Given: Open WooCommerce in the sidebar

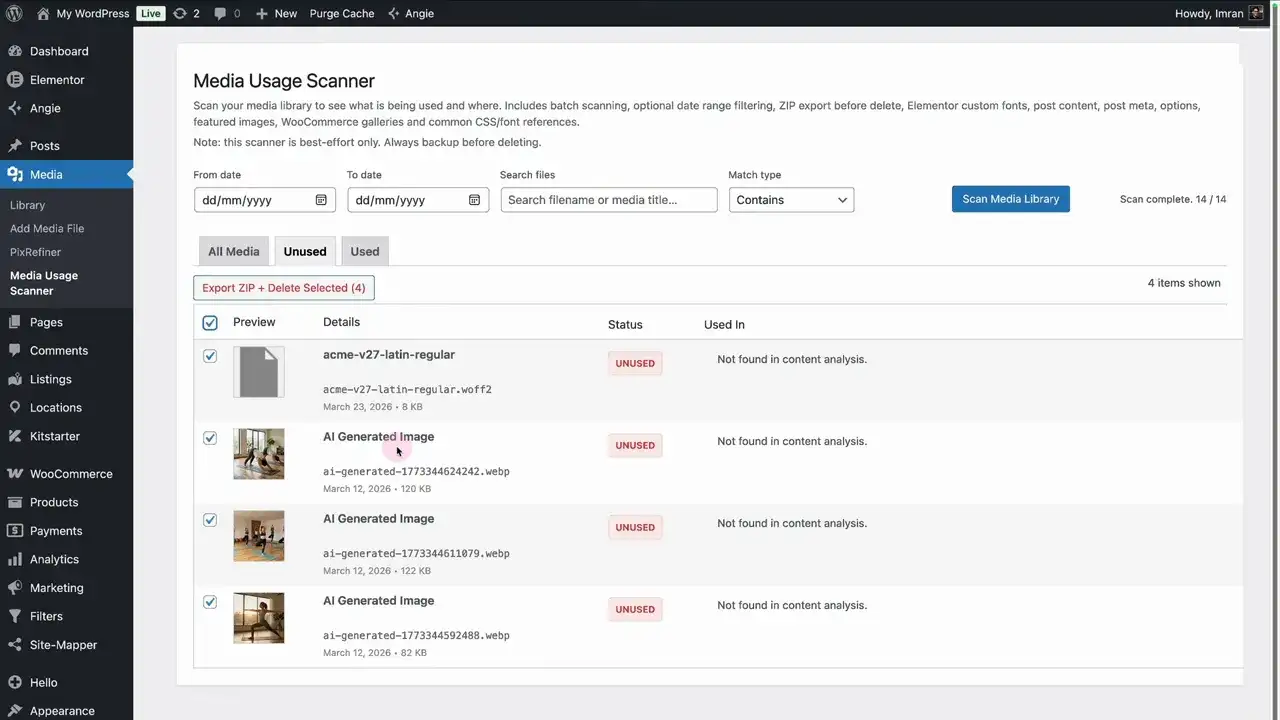Looking at the screenshot, I should pyautogui.click(x=70, y=474).
